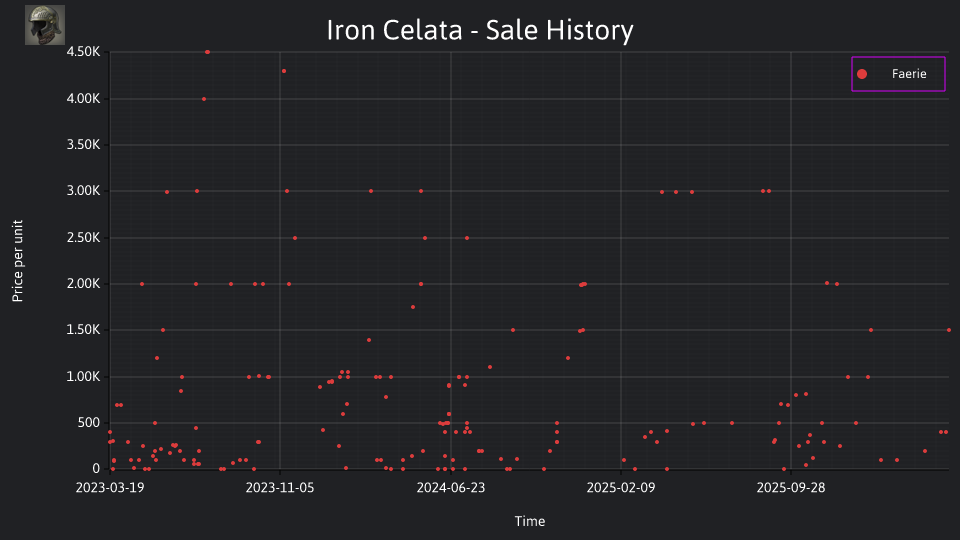This screenshot has height=540, width=960.
Task: Select the highest data point at 4.50K
Action: pos(208,52)
